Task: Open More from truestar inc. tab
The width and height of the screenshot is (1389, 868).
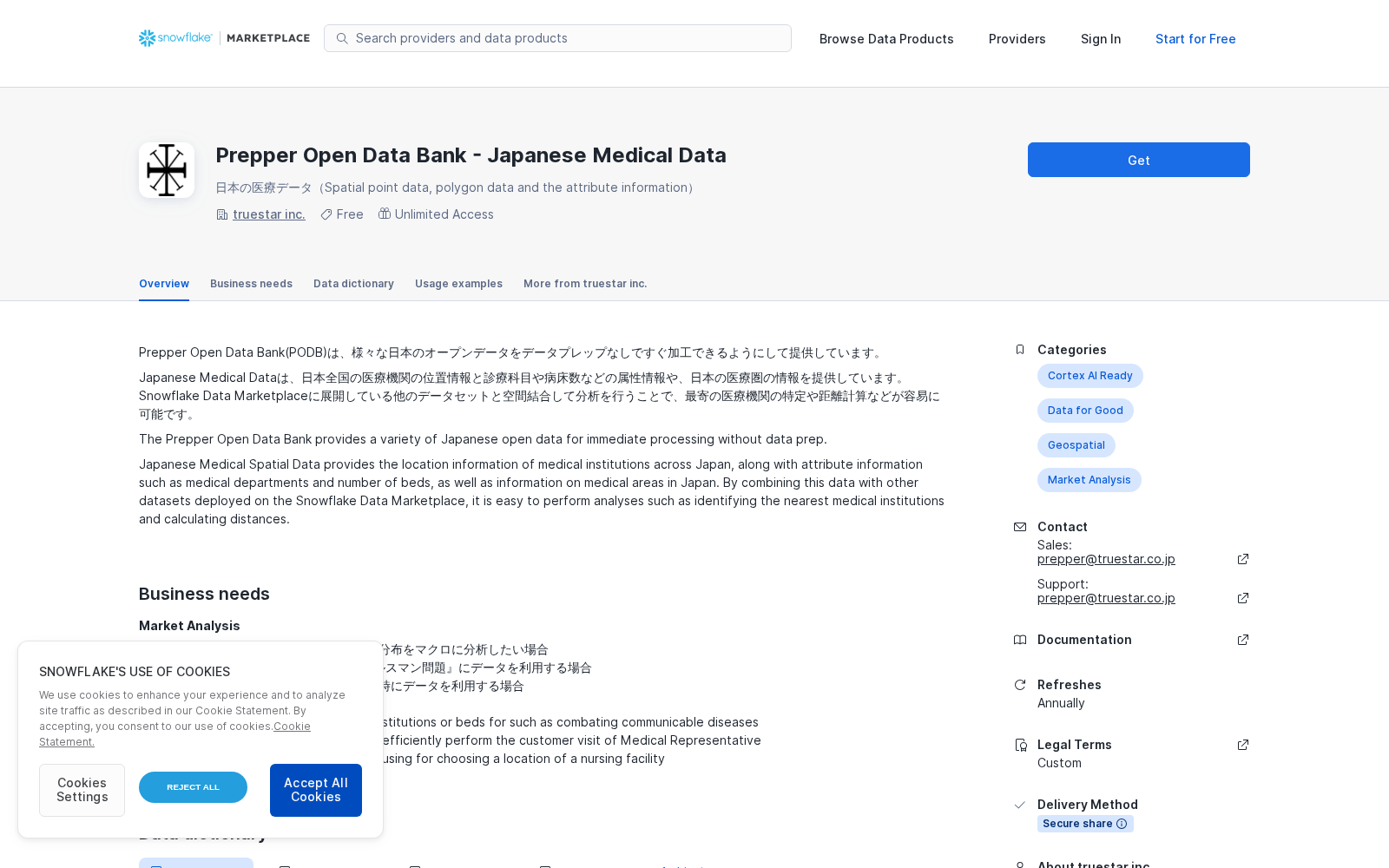Action: [x=585, y=284]
